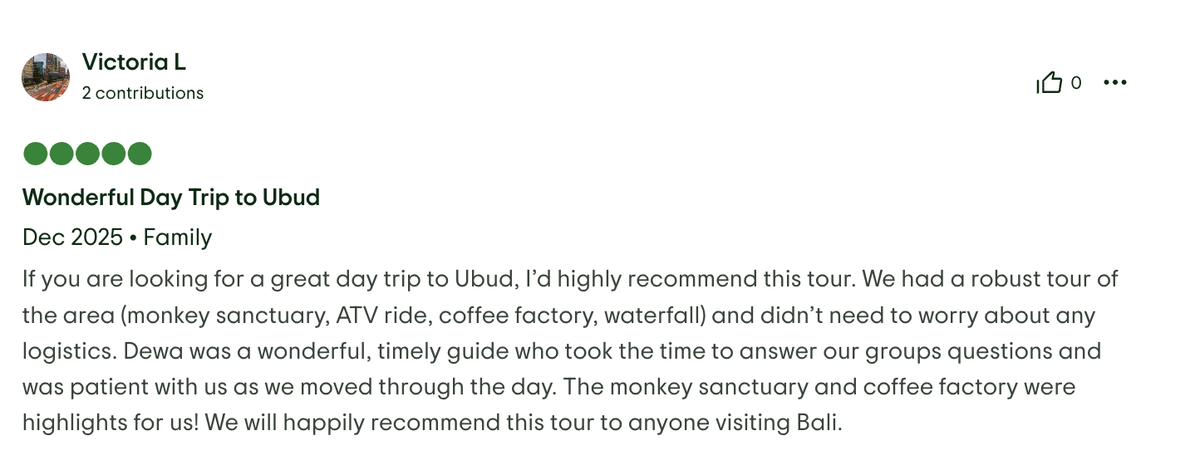Click the helpful vote count "0"

tap(1076, 83)
